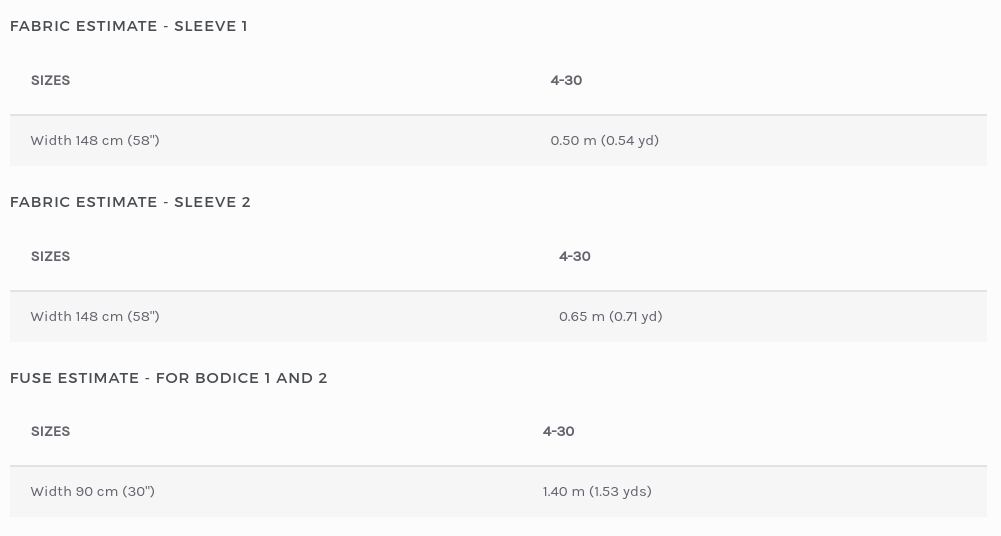The width and height of the screenshot is (1001, 536).
Task: Select SIZES header in Sleeve 1 table
Action: click(x=50, y=80)
